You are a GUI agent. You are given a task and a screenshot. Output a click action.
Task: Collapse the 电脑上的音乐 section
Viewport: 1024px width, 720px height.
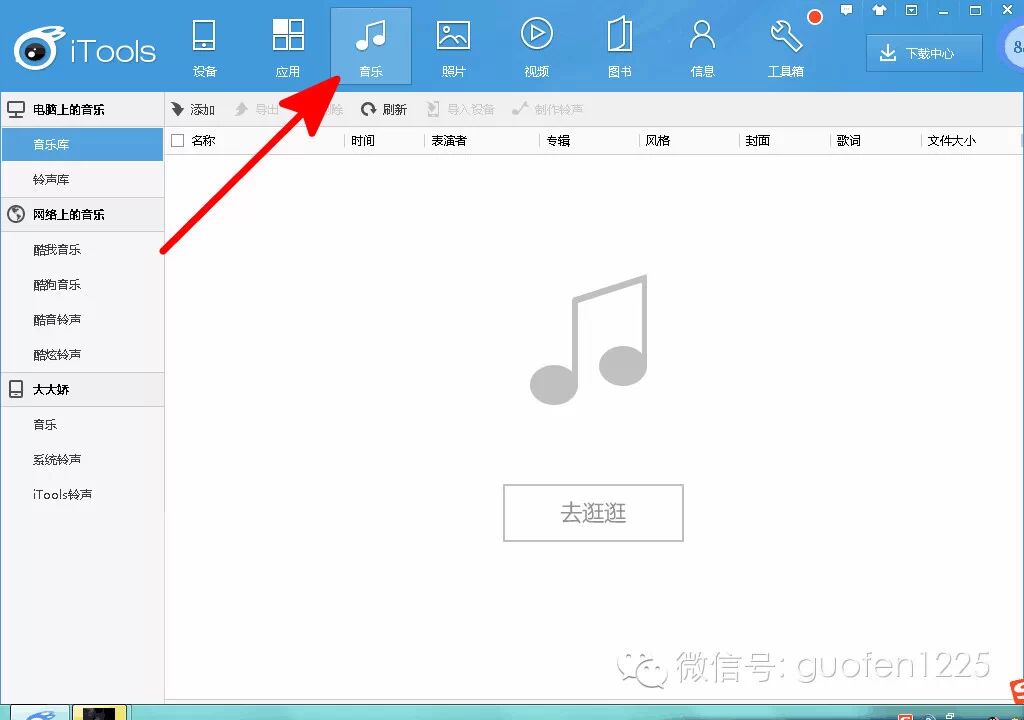point(82,109)
